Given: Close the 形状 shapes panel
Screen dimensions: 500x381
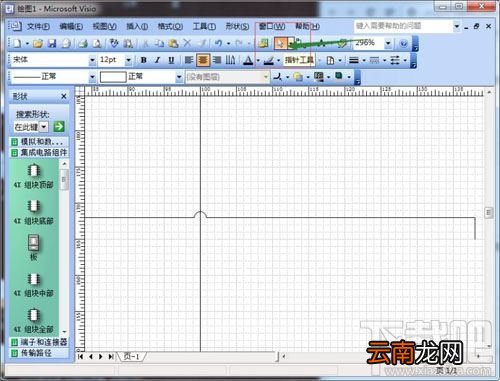Looking at the screenshot, I should pyautogui.click(x=64, y=96).
